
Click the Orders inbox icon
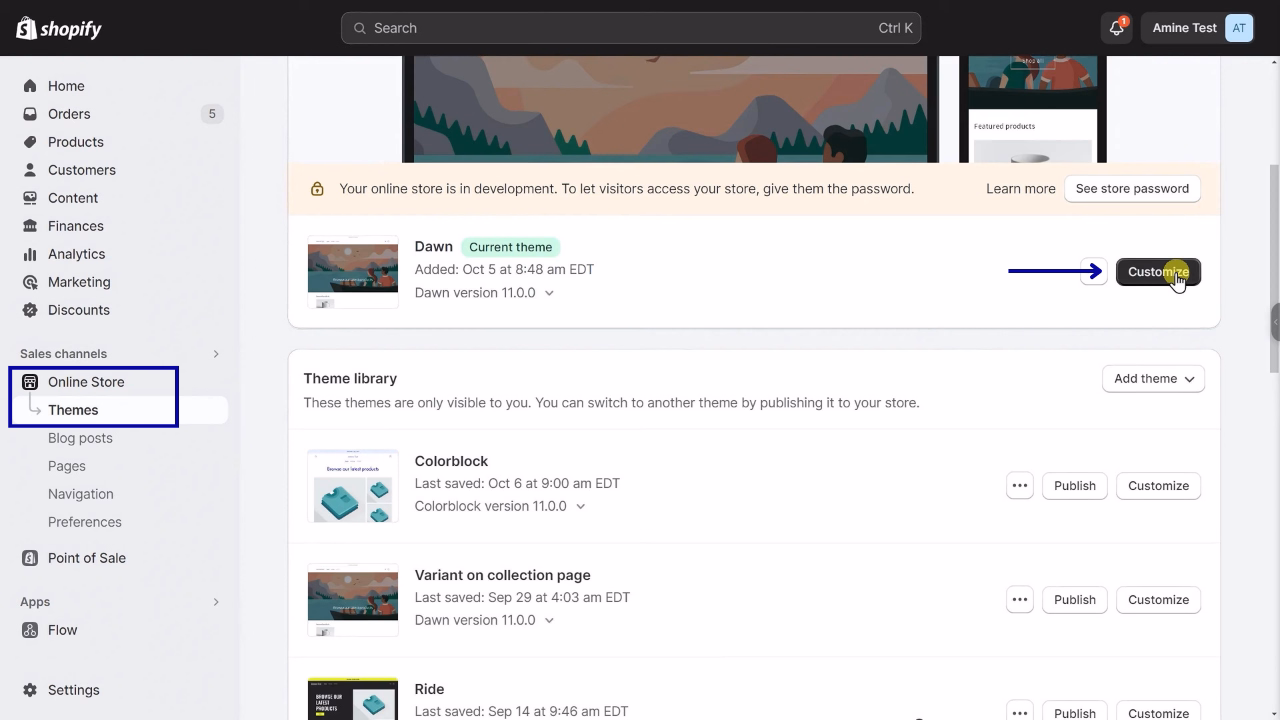pos(30,114)
